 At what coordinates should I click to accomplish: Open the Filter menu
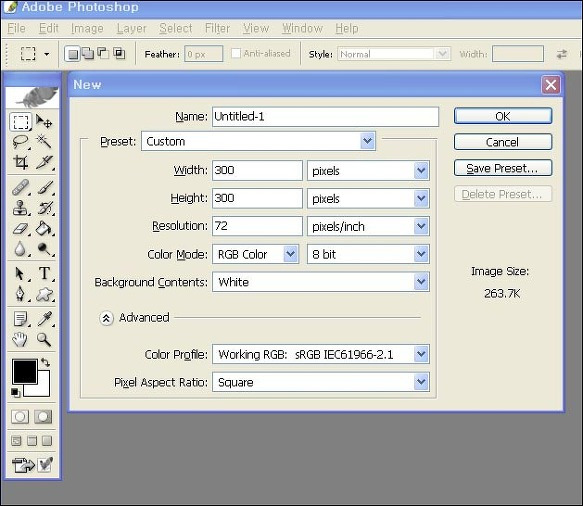[217, 28]
